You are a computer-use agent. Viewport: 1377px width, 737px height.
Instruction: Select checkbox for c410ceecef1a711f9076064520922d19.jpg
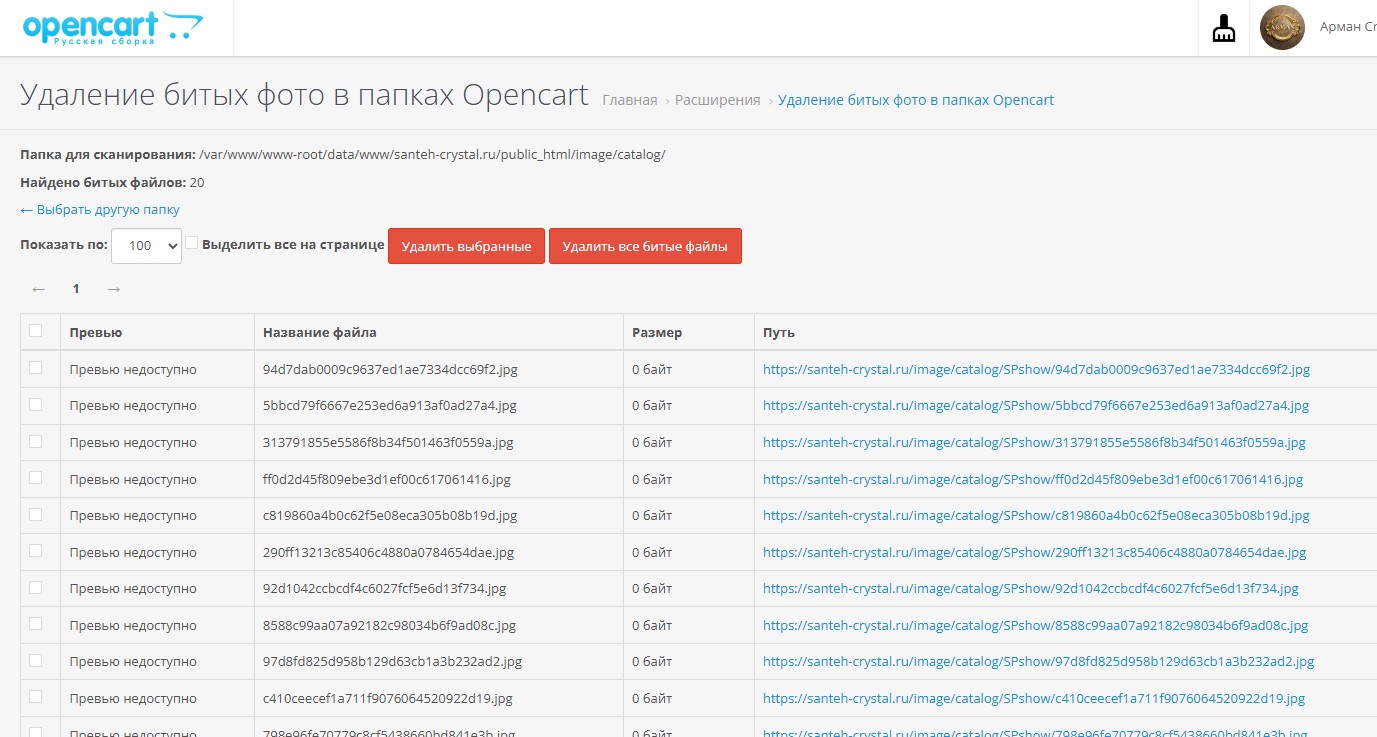coord(36,697)
